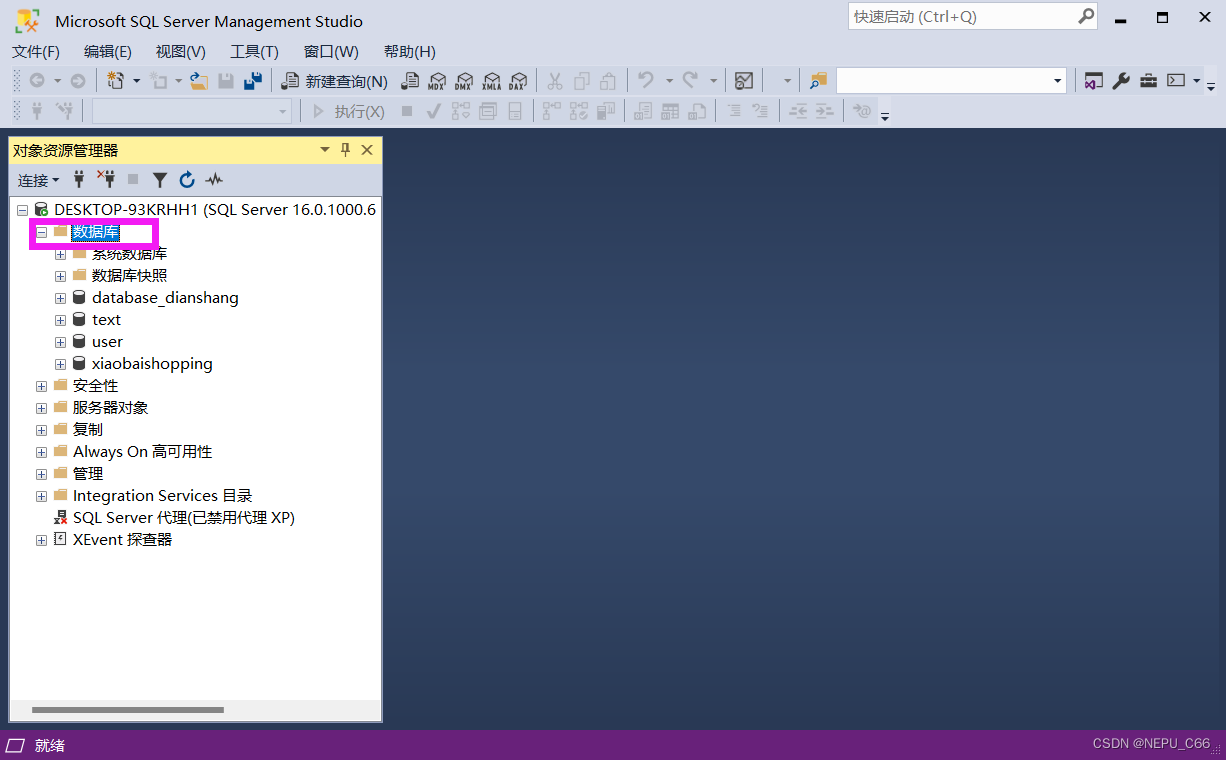Open the 视图(V) menu

point(180,52)
